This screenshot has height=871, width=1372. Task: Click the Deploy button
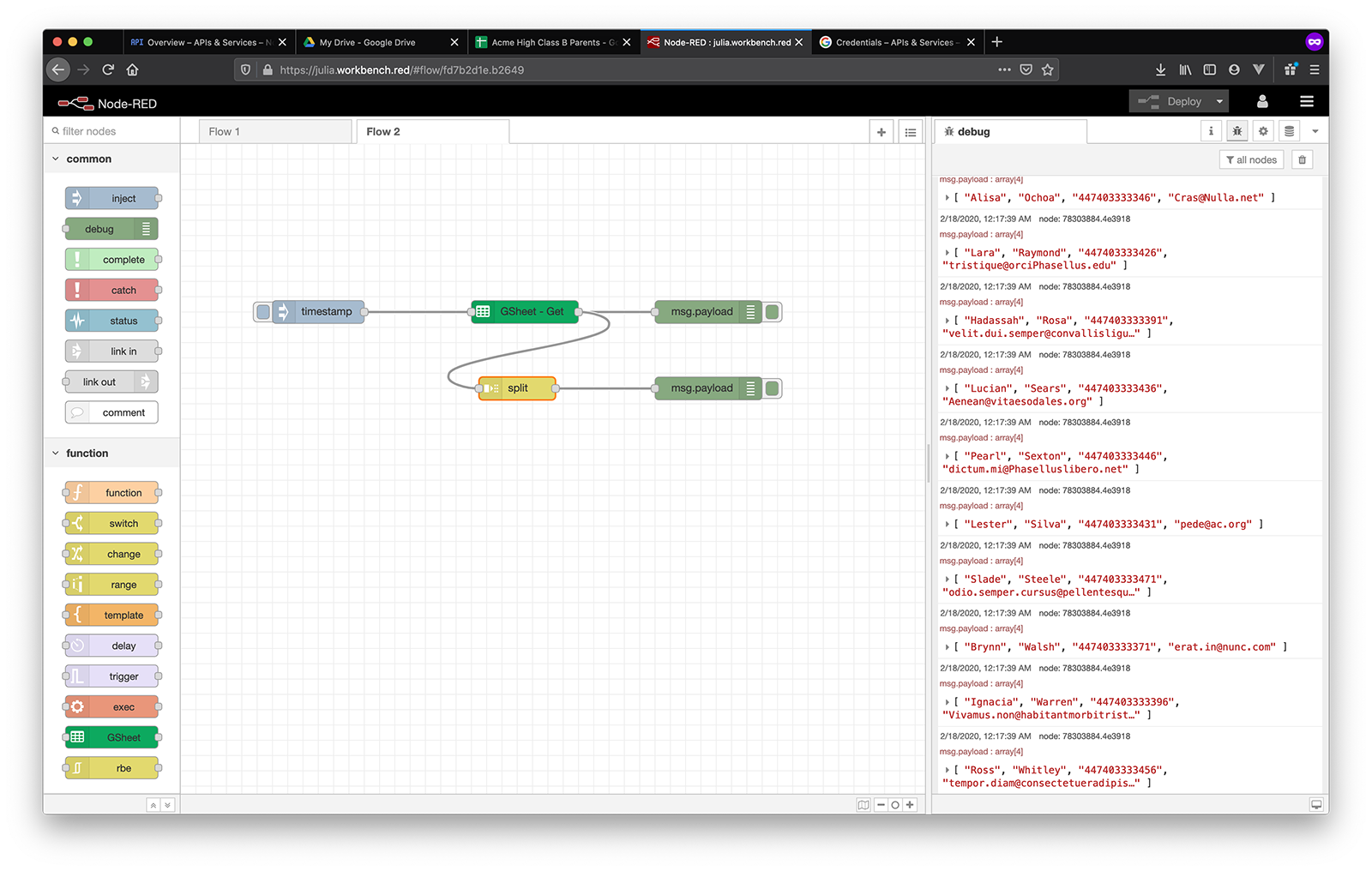click(x=1168, y=101)
